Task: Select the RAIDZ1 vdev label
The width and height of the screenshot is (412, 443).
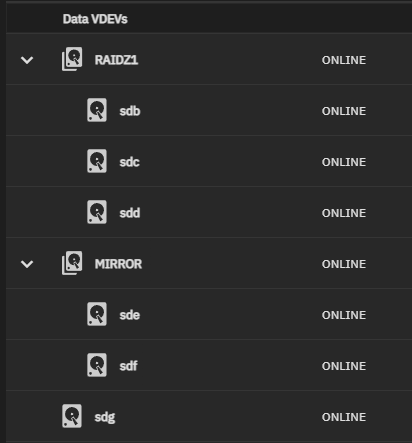Action: [x=116, y=60]
